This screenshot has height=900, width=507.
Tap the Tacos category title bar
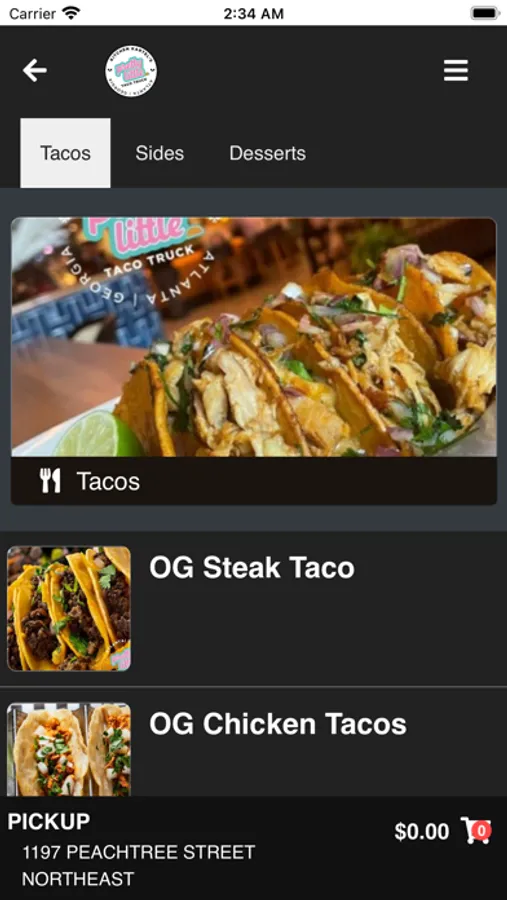[x=254, y=481]
